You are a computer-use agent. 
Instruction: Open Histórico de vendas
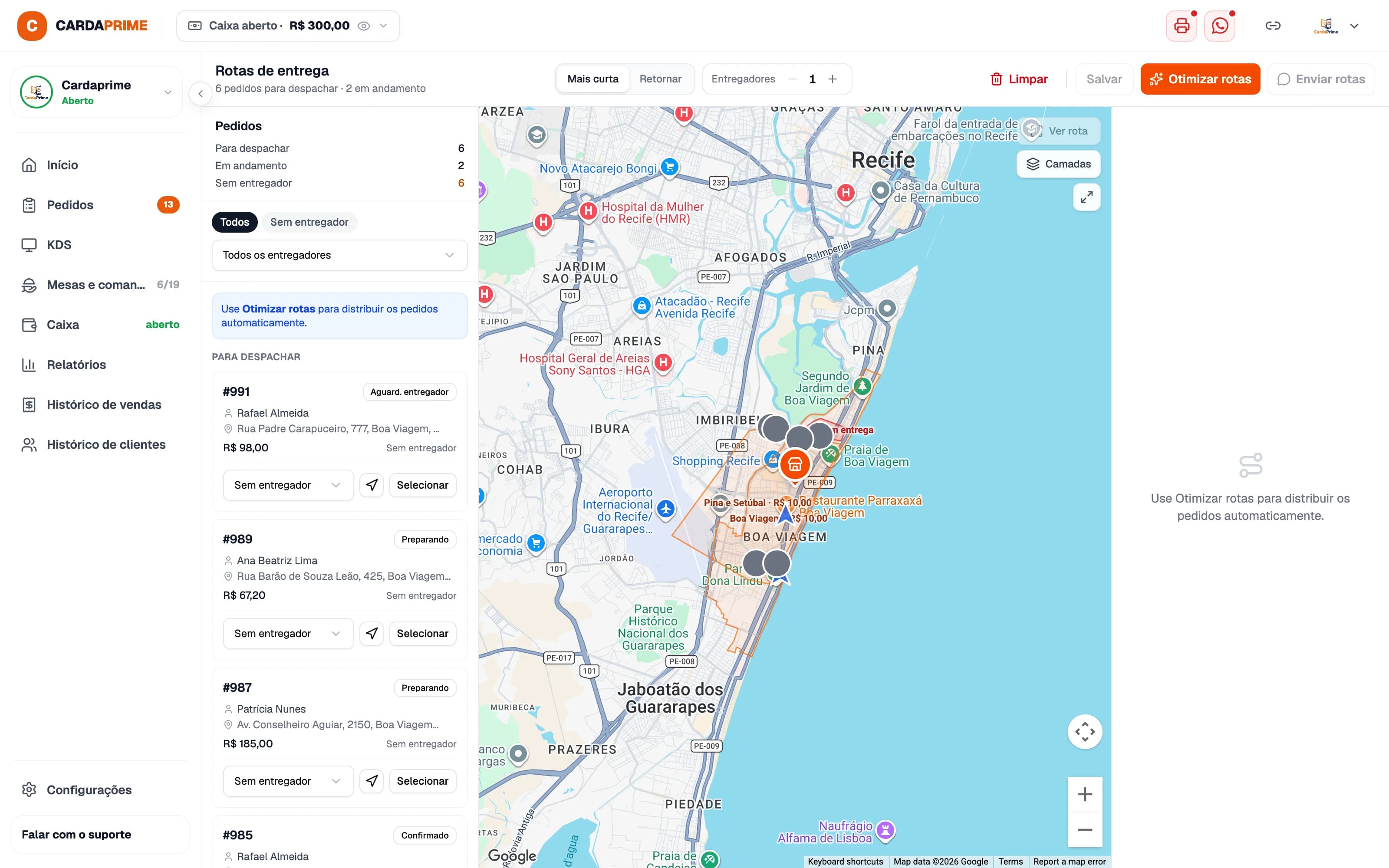pyautogui.click(x=100, y=405)
